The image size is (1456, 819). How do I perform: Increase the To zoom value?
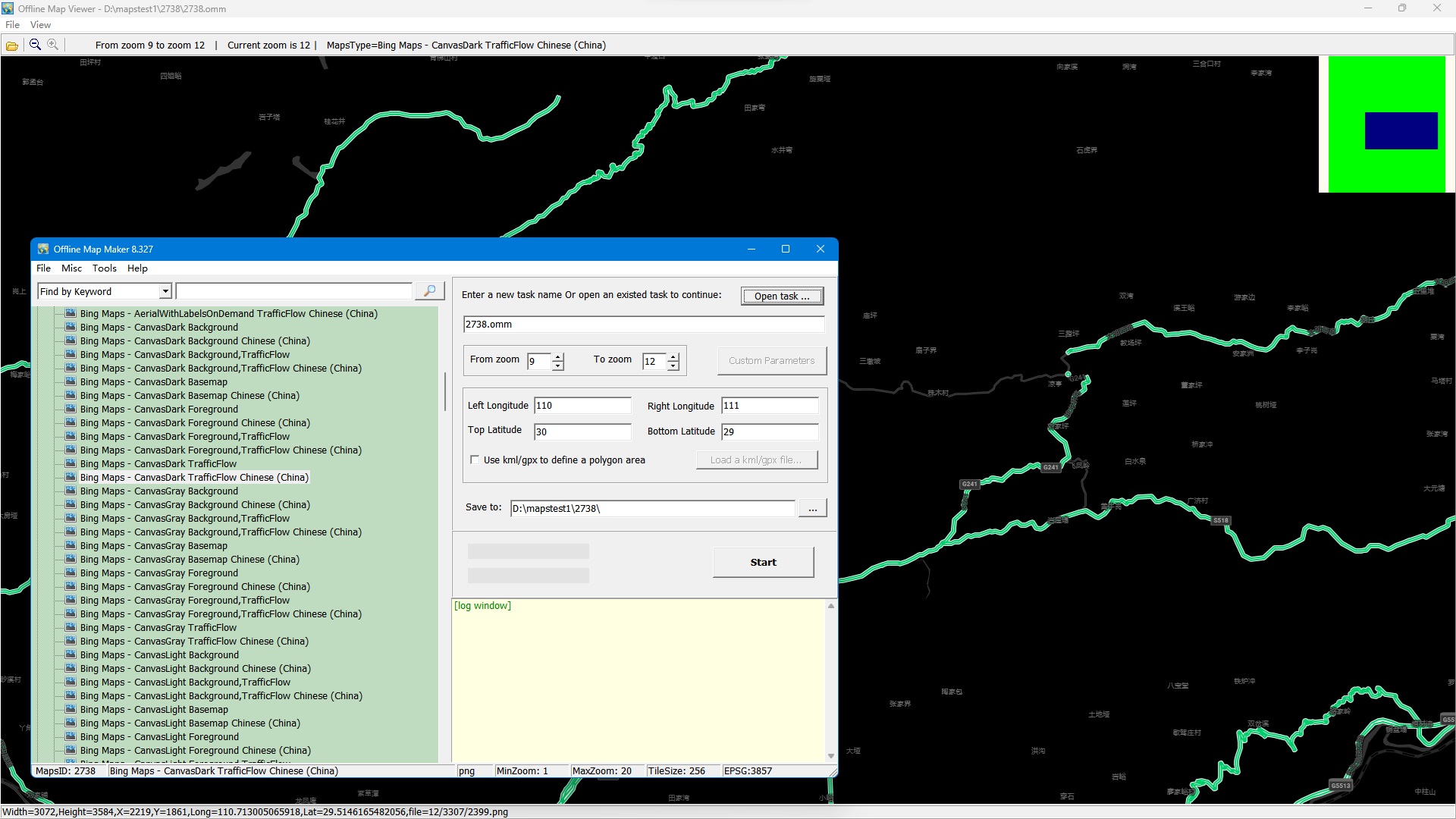coord(673,356)
